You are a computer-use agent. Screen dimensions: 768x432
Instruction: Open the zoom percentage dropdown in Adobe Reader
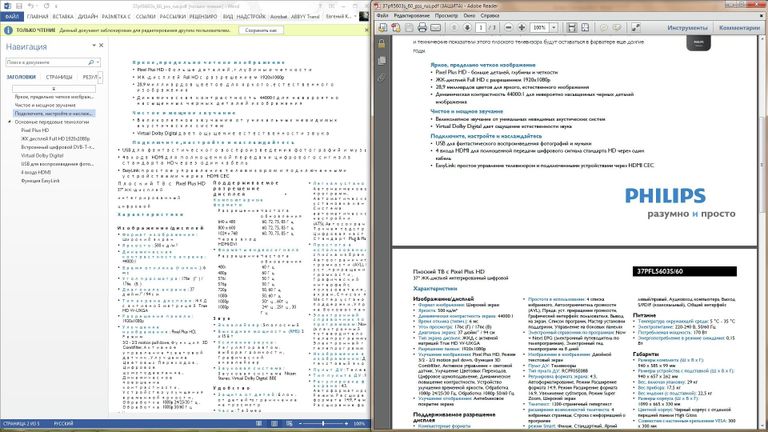coord(554,28)
